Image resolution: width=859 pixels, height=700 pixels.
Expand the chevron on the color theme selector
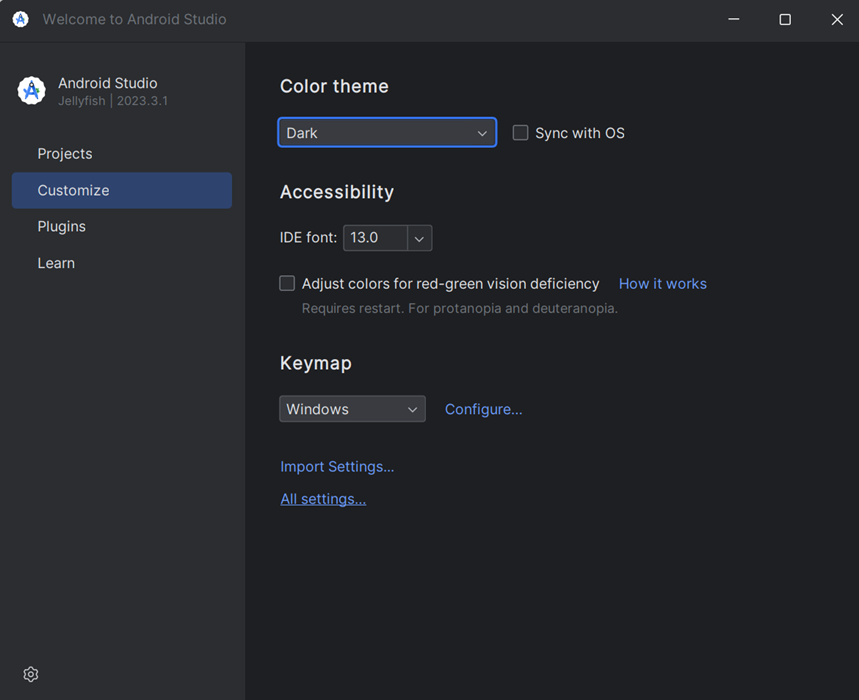click(x=482, y=132)
